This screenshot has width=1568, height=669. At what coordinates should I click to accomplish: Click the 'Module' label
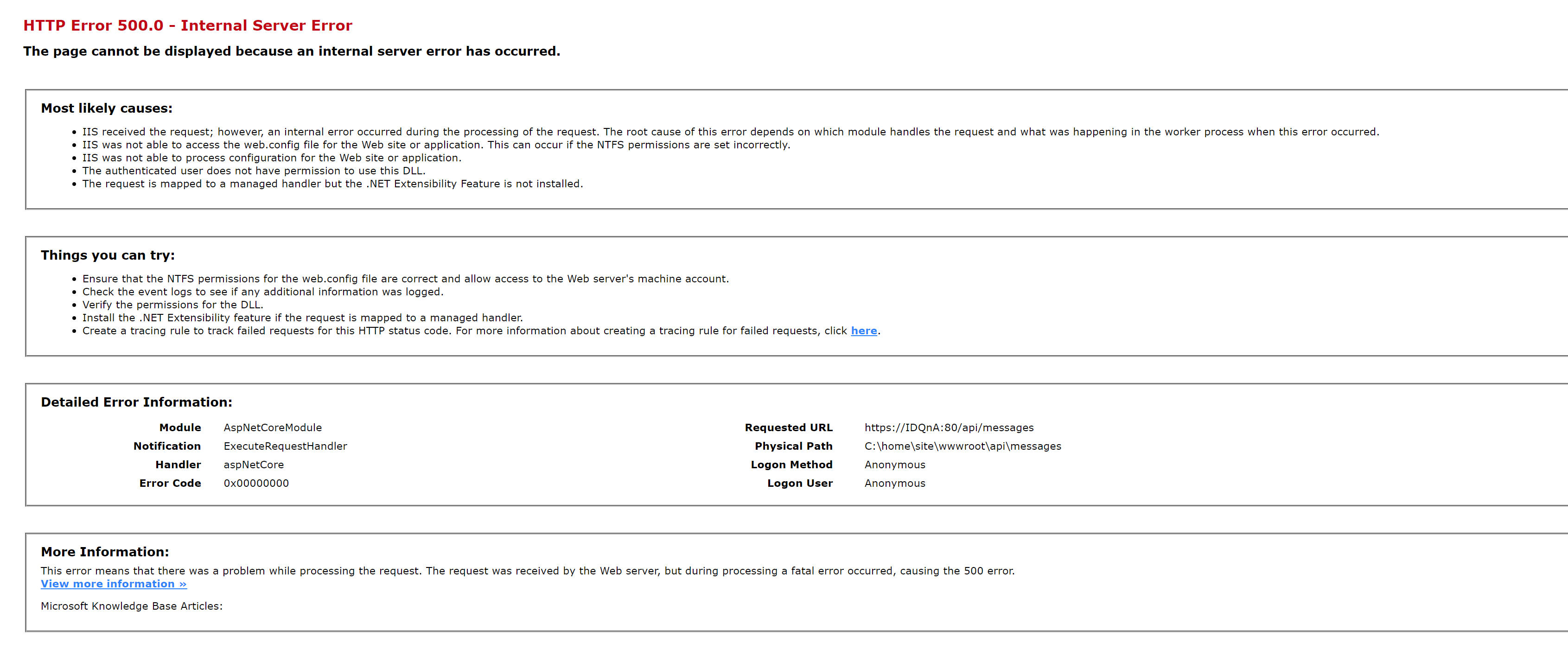(180, 427)
